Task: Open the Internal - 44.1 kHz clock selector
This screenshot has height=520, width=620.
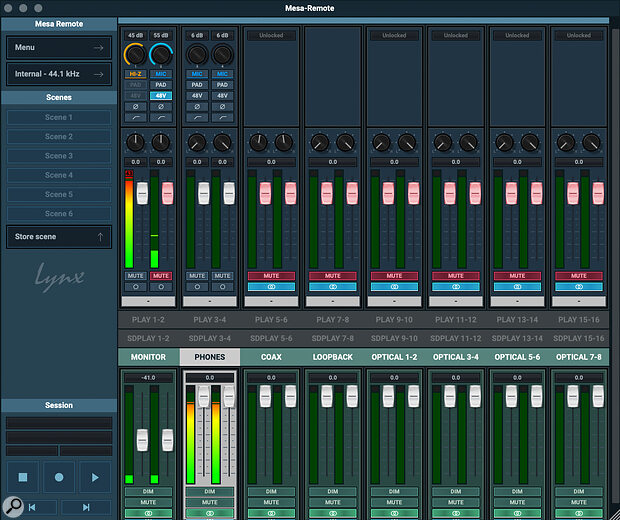Action: (x=59, y=74)
